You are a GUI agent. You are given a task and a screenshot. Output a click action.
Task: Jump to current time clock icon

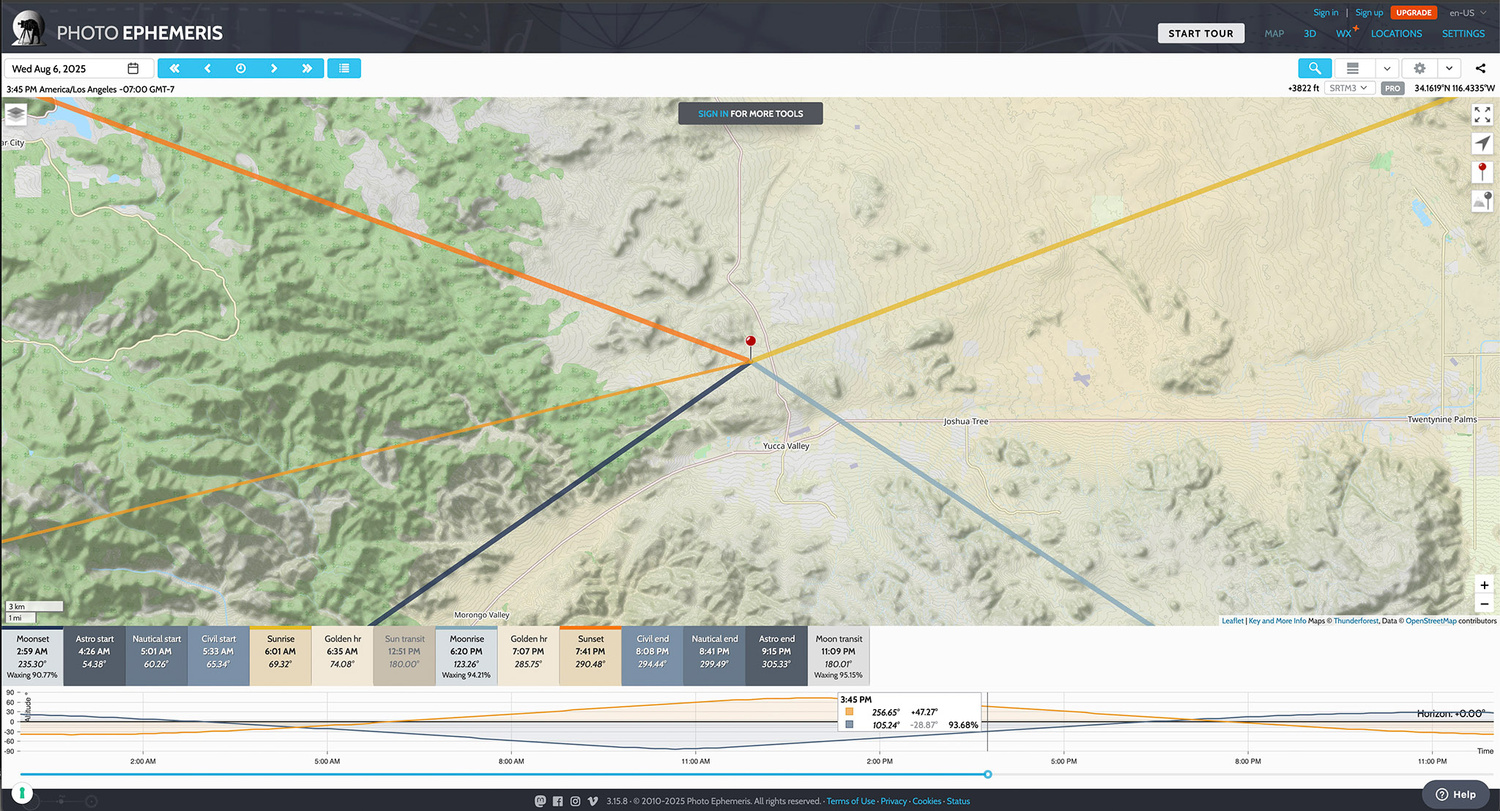pyautogui.click(x=240, y=68)
